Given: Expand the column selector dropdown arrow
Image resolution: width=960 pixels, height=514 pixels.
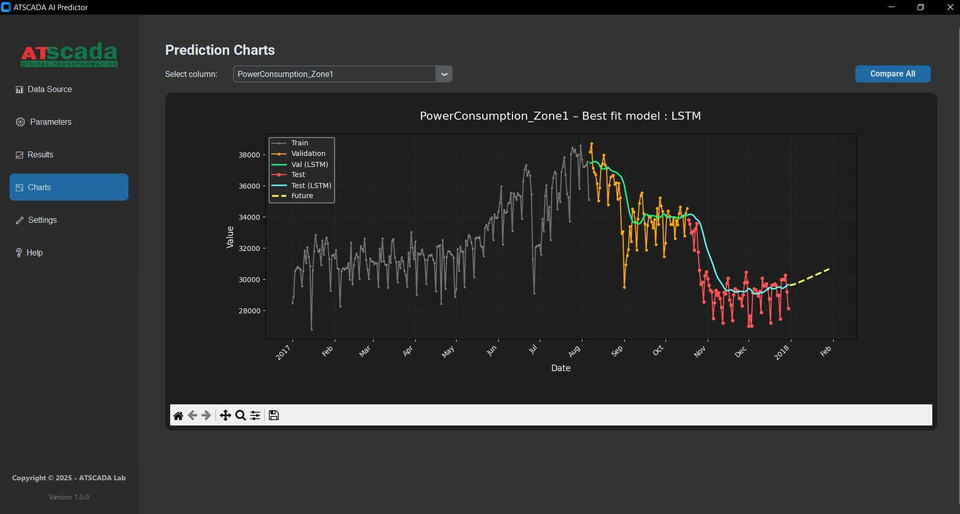Looking at the screenshot, I should [x=444, y=74].
